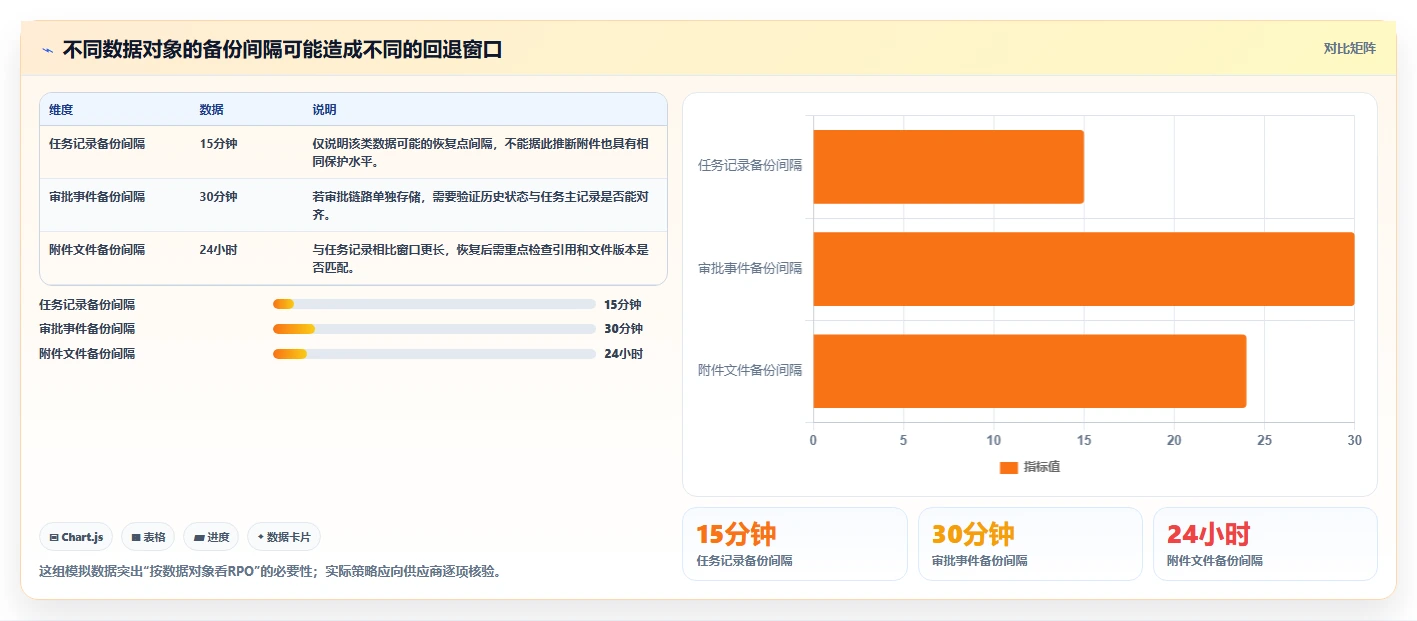This screenshot has width=1417, height=621.
Task: Click the orange bar for 附件文件备份间隔 in chart
Action: (x=1029, y=371)
